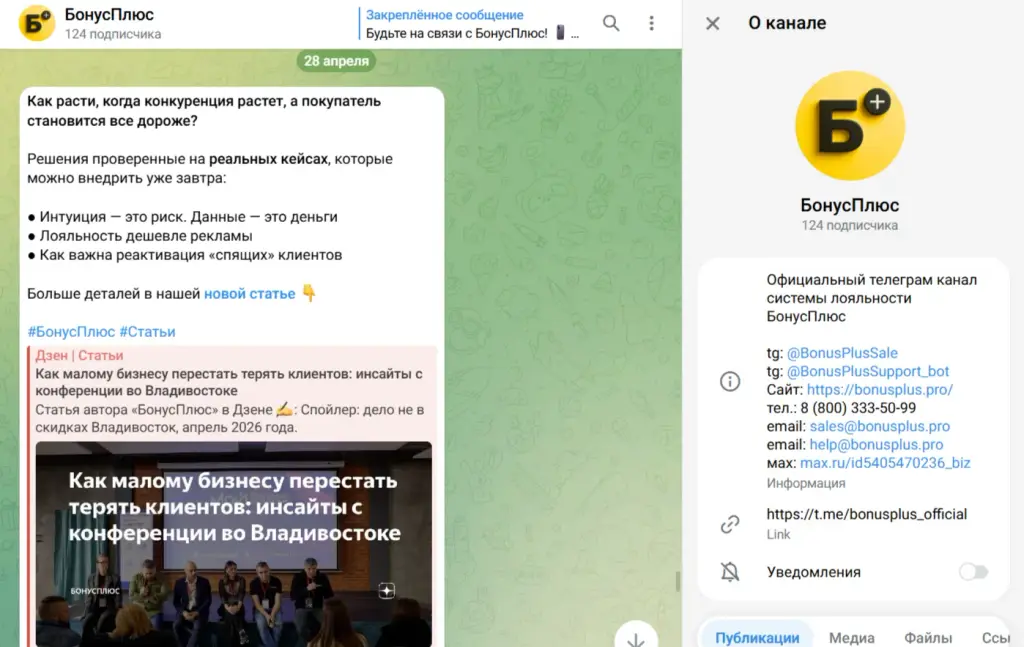1024x647 pixels.
Task: Open the max.ru/id5405470236_biz link
Action: [885, 463]
